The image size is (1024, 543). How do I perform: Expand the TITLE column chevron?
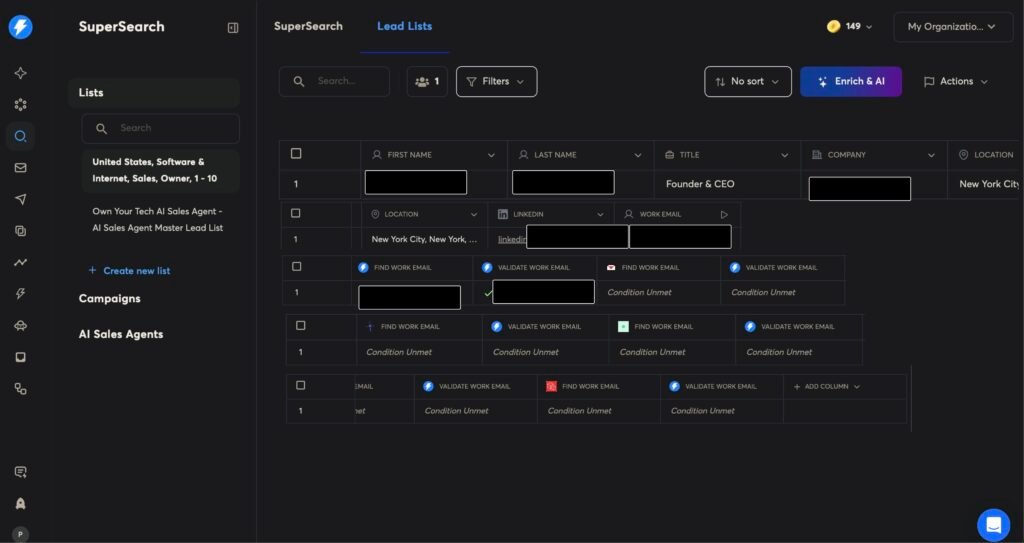click(x=784, y=156)
